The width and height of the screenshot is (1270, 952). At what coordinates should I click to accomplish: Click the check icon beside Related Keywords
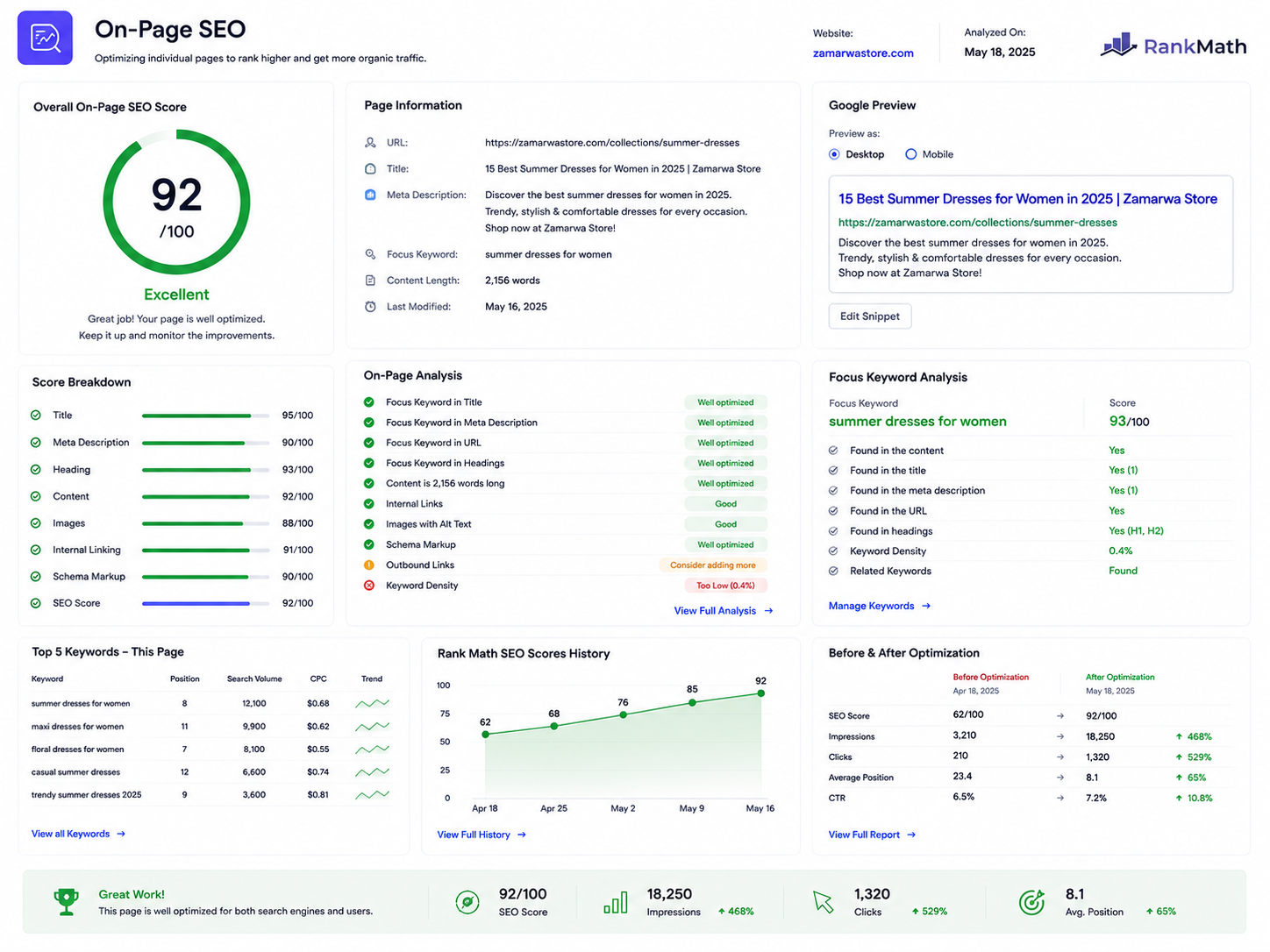(833, 571)
